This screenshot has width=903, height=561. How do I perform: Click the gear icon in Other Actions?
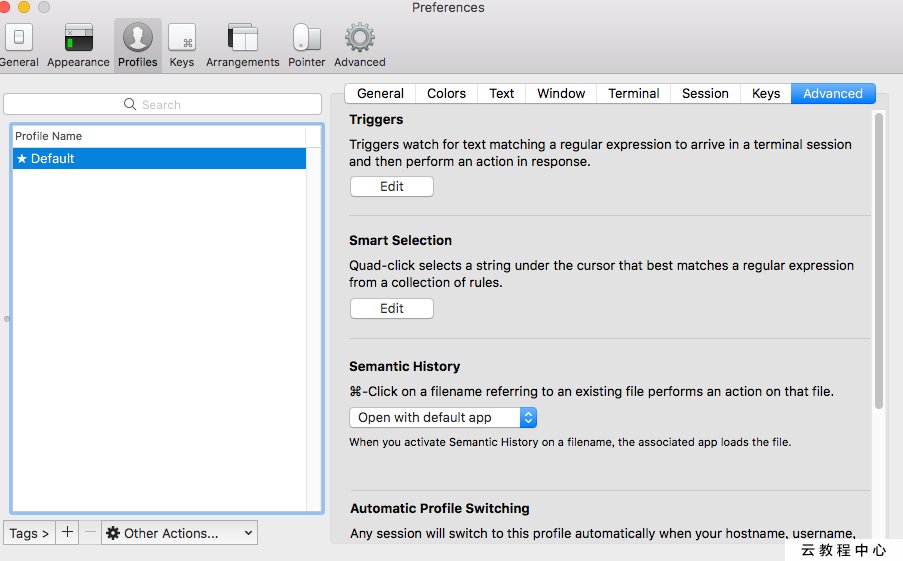click(x=113, y=533)
